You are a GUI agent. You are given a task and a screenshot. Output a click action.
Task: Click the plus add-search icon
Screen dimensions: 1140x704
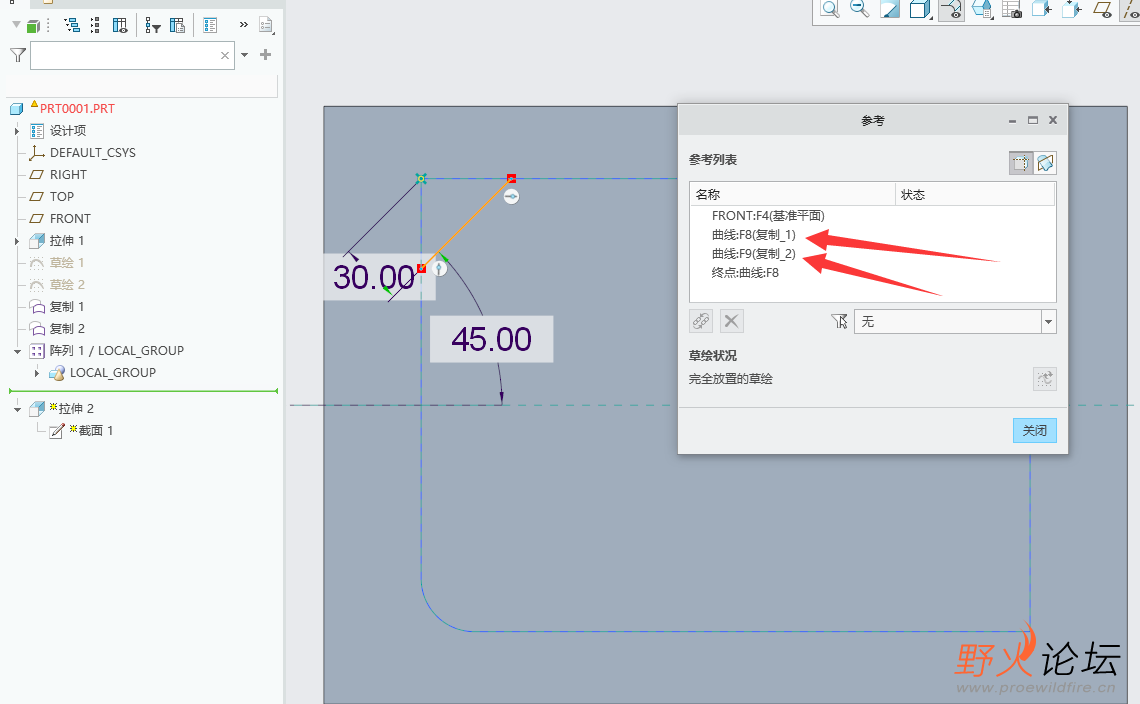265,55
